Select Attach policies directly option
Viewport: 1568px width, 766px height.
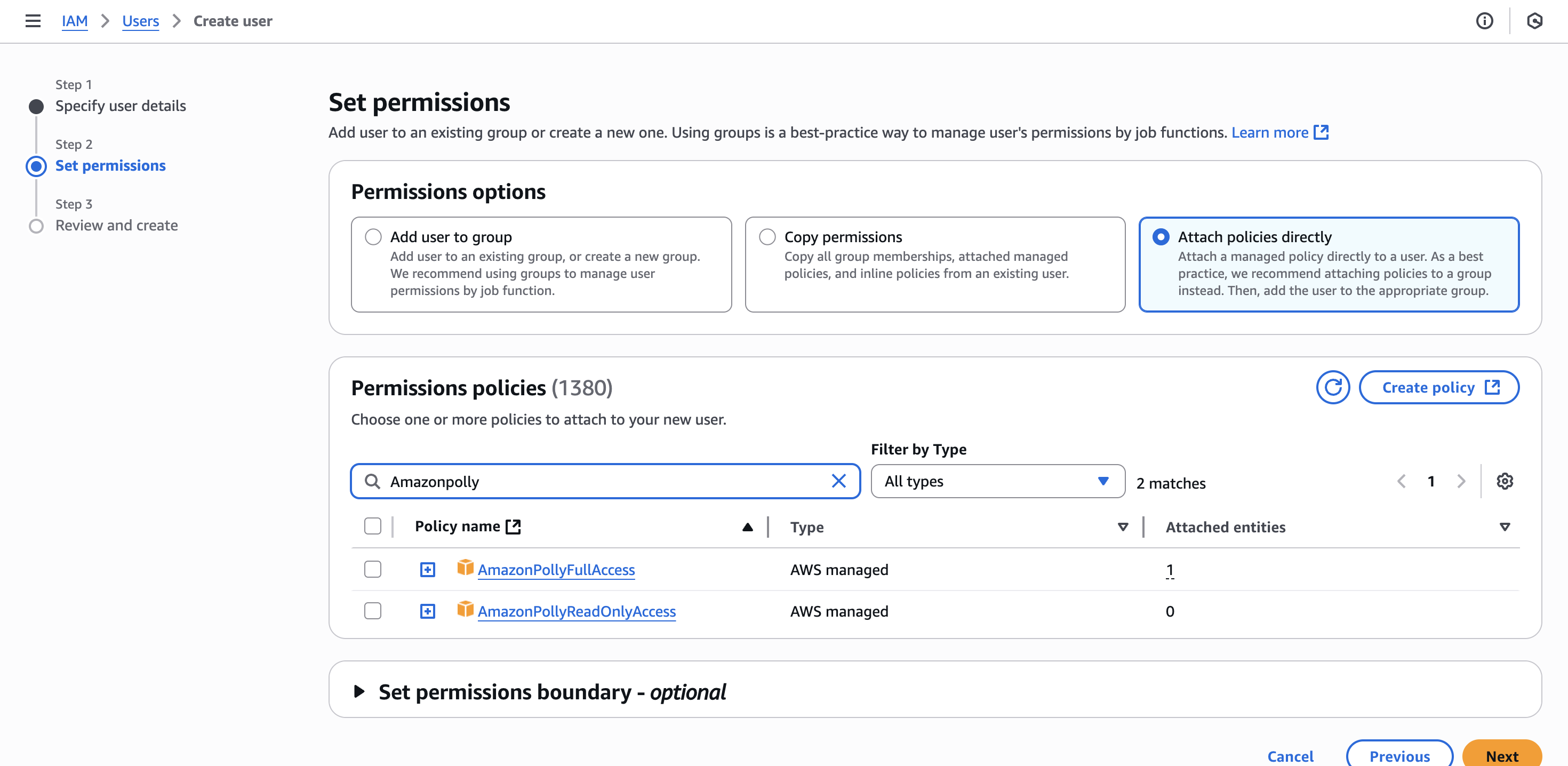pyautogui.click(x=1161, y=237)
